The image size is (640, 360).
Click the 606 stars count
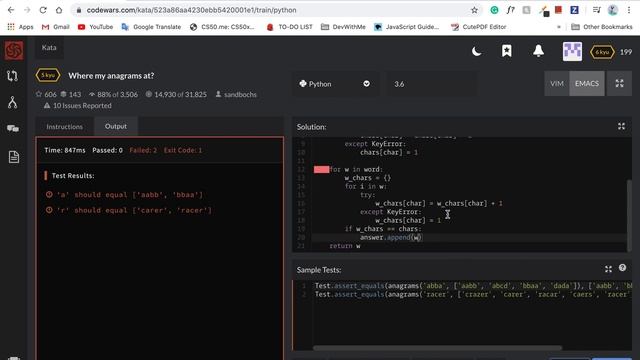point(46,94)
